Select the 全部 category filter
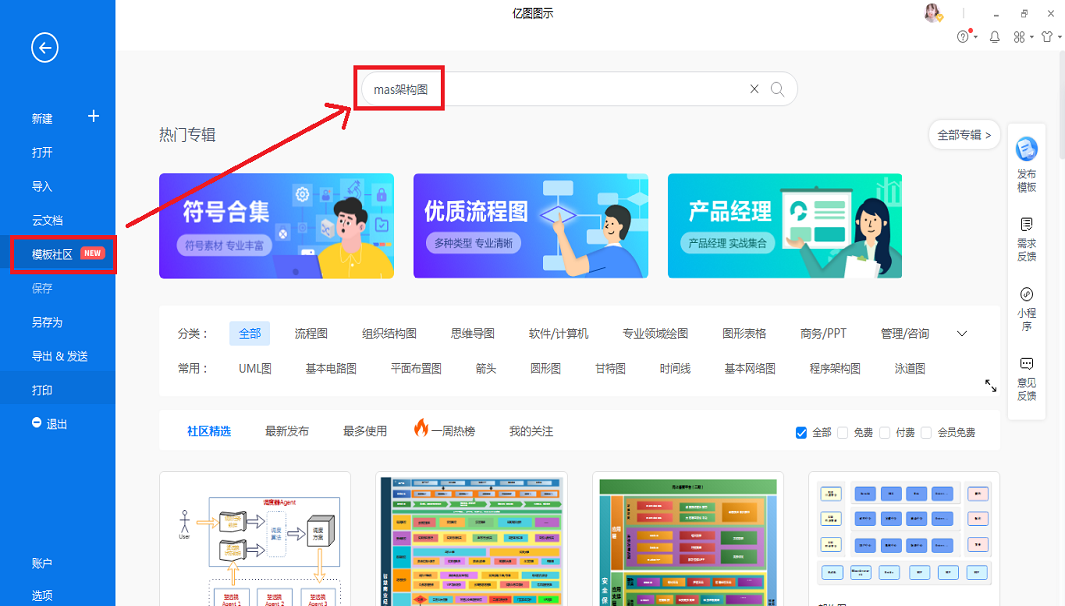 coord(250,334)
